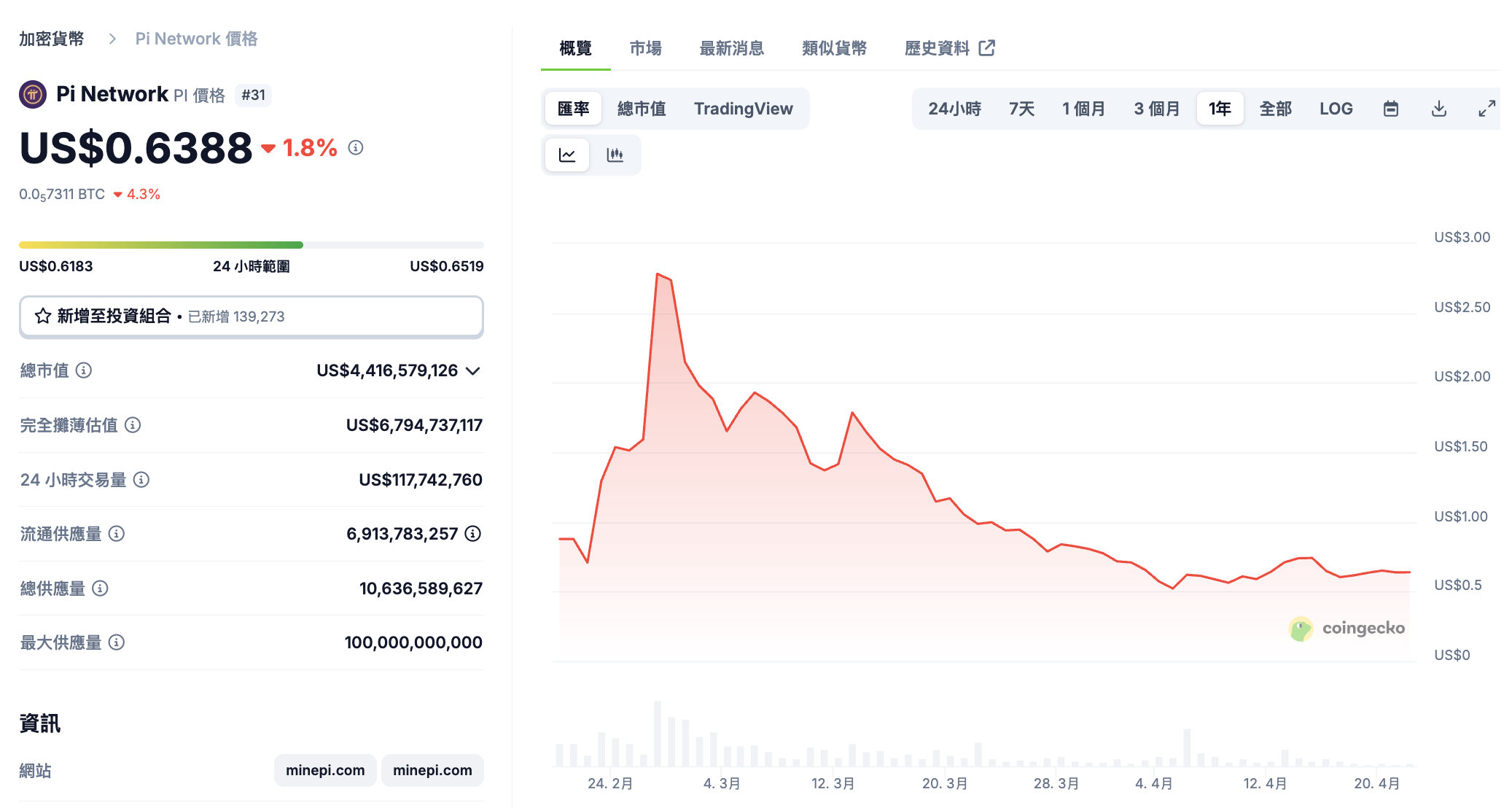
Task: Open 完全攤薄估值 info popup
Action: (x=133, y=425)
